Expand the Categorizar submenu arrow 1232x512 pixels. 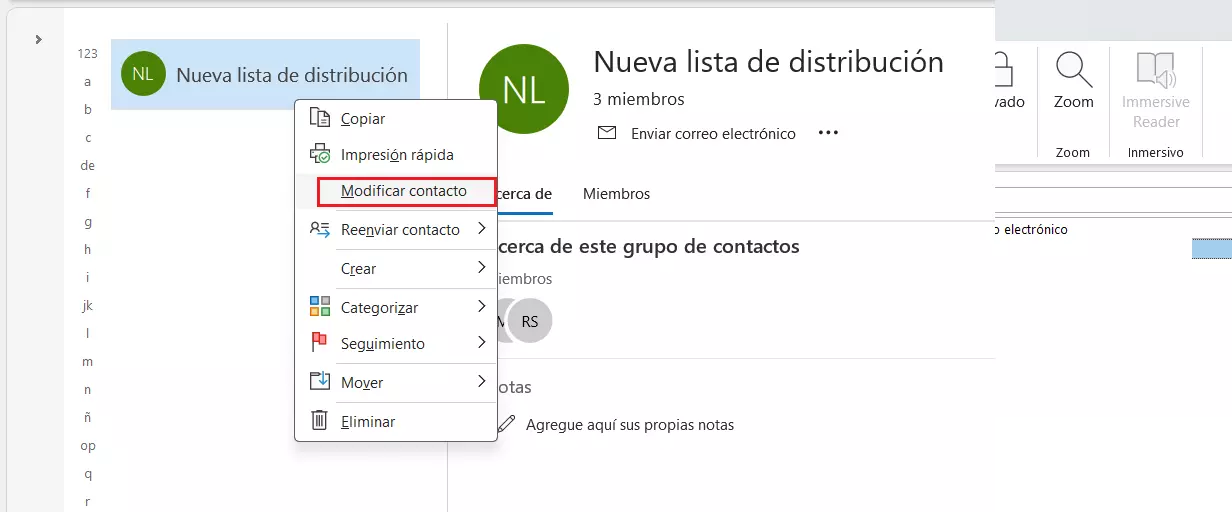pyautogui.click(x=481, y=307)
